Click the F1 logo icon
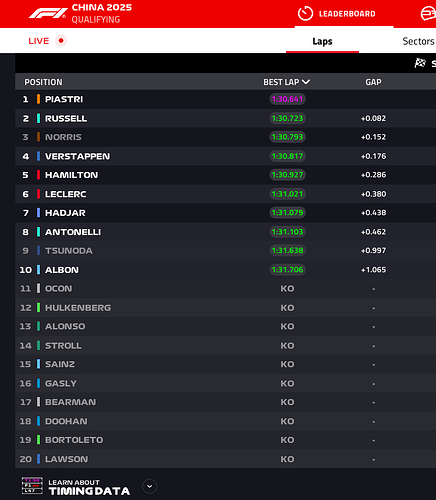436x500 pixels. click(x=48, y=13)
